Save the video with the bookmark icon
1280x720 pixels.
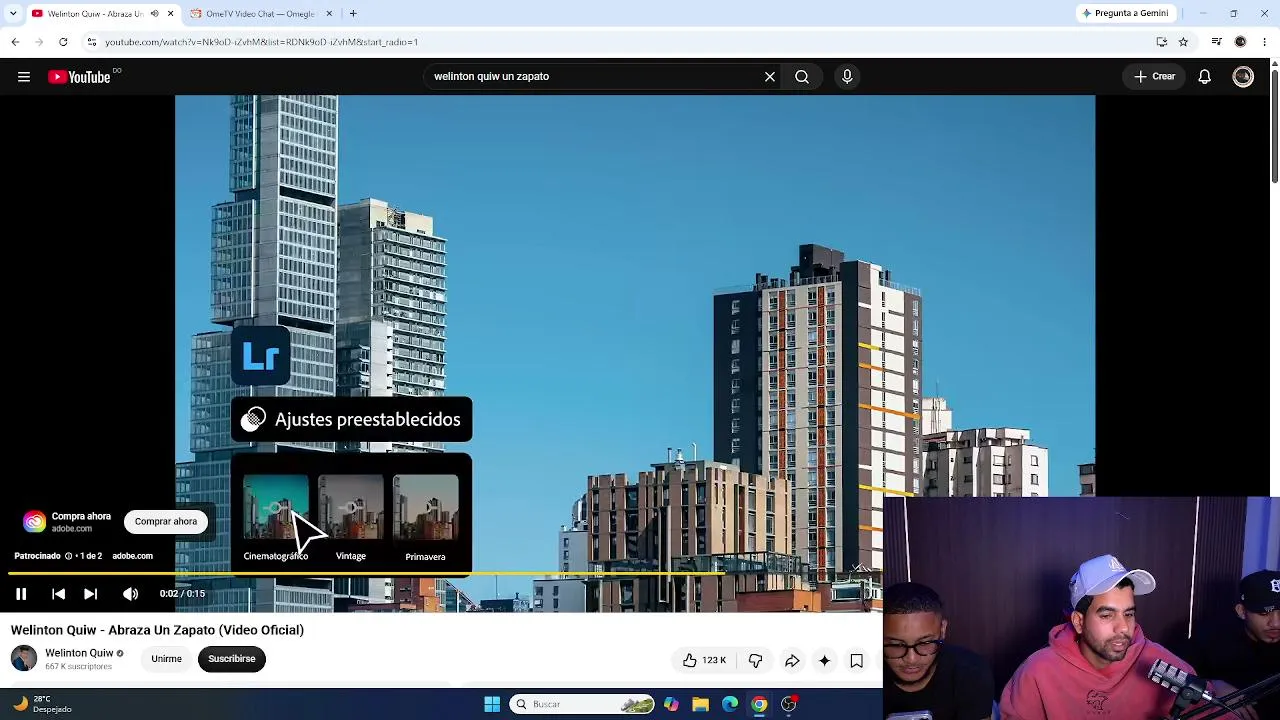(856, 660)
